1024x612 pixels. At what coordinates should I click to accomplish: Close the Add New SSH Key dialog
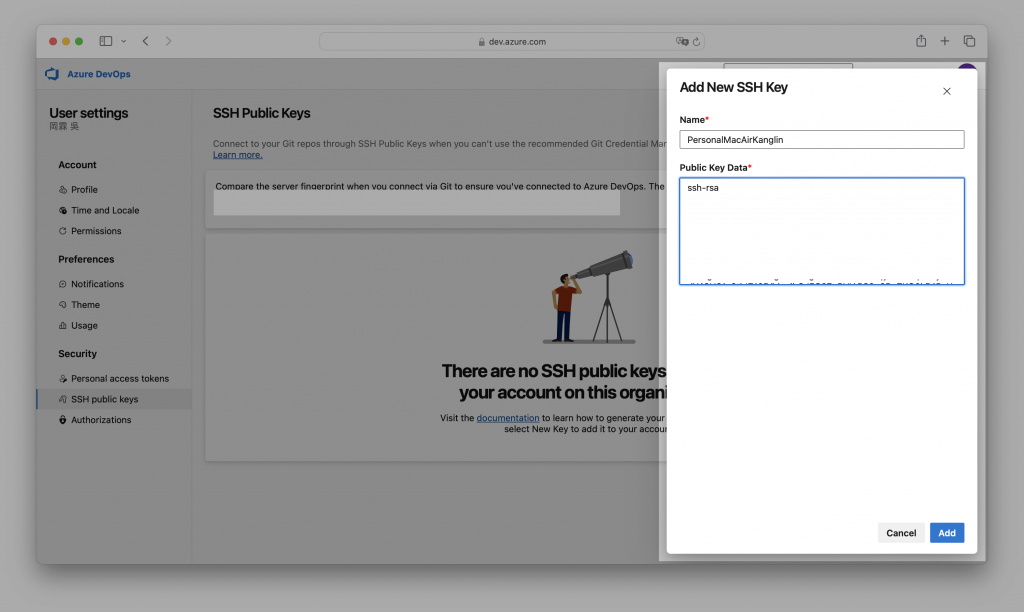click(947, 91)
